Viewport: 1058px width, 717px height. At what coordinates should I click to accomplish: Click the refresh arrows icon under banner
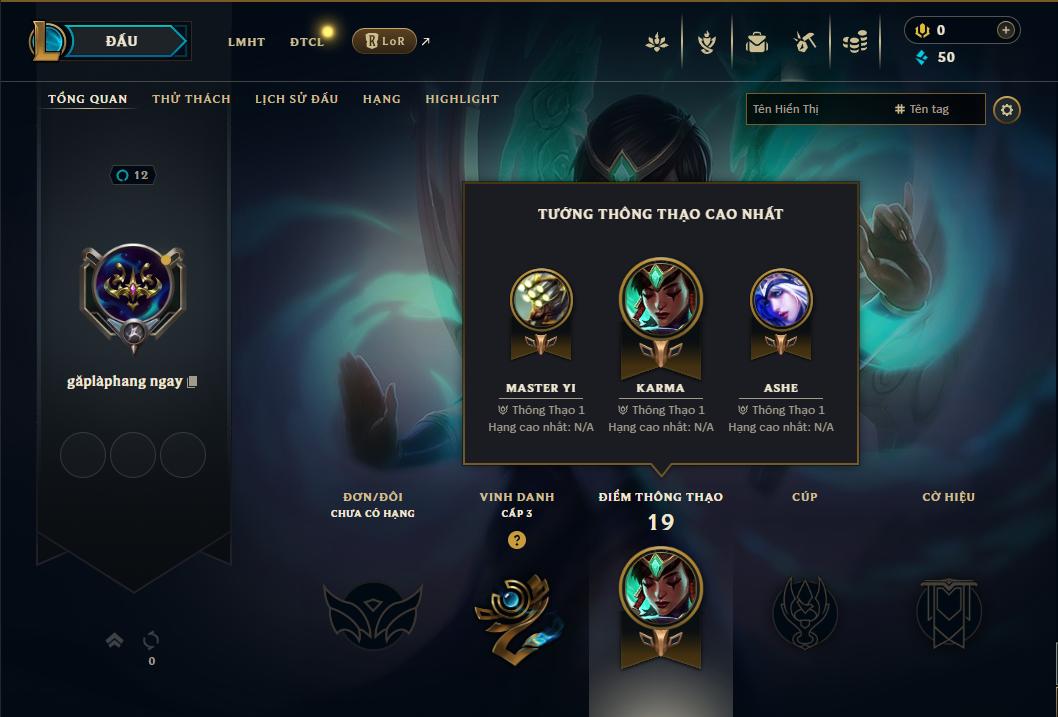151,640
